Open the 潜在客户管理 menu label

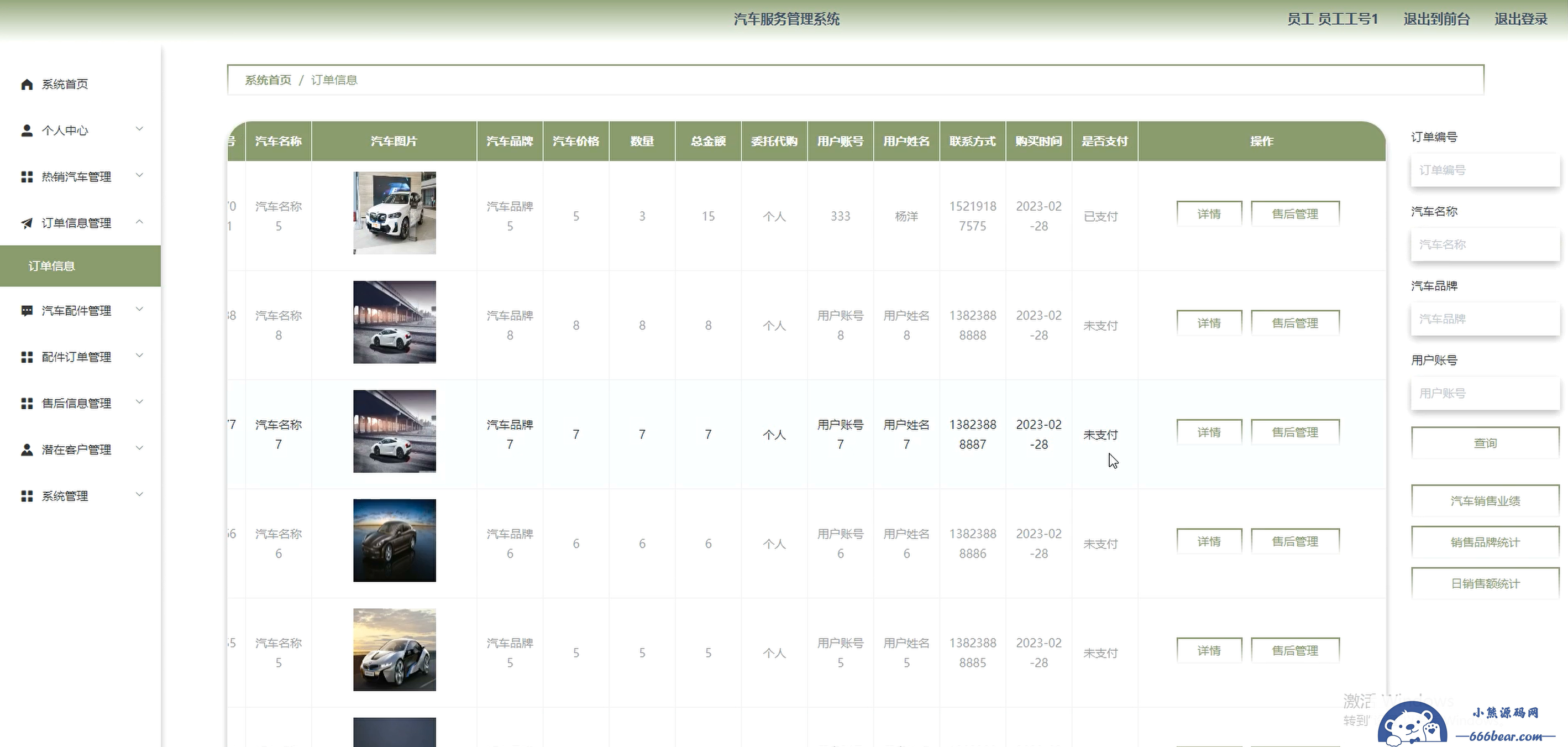pos(76,450)
